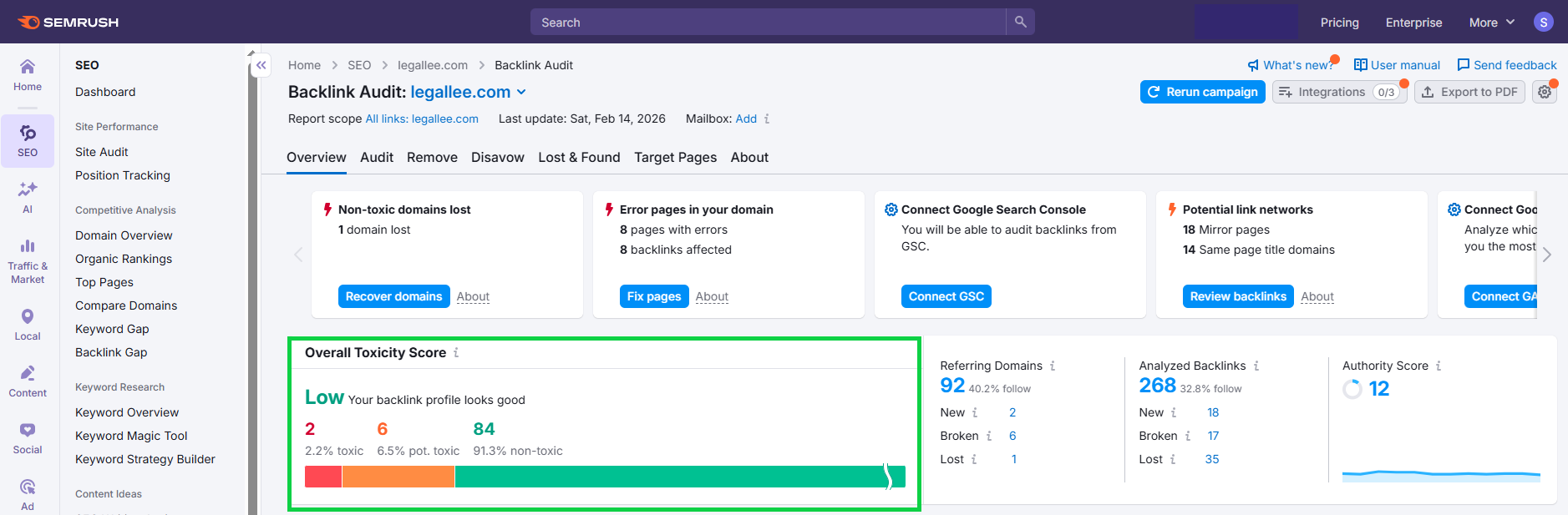Click info icon next to Analyzed Backlinks New
The width and height of the screenshot is (1568, 515).
[1174, 412]
